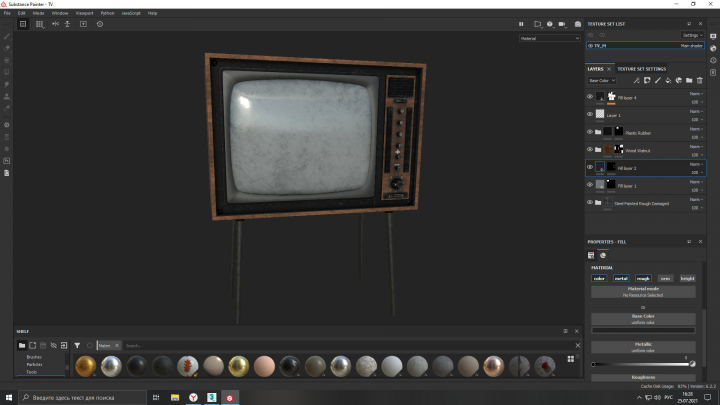Image resolution: width=720 pixels, height=405 pixels.
Task: Toggle the rough material channel
Action: (643, 278)
